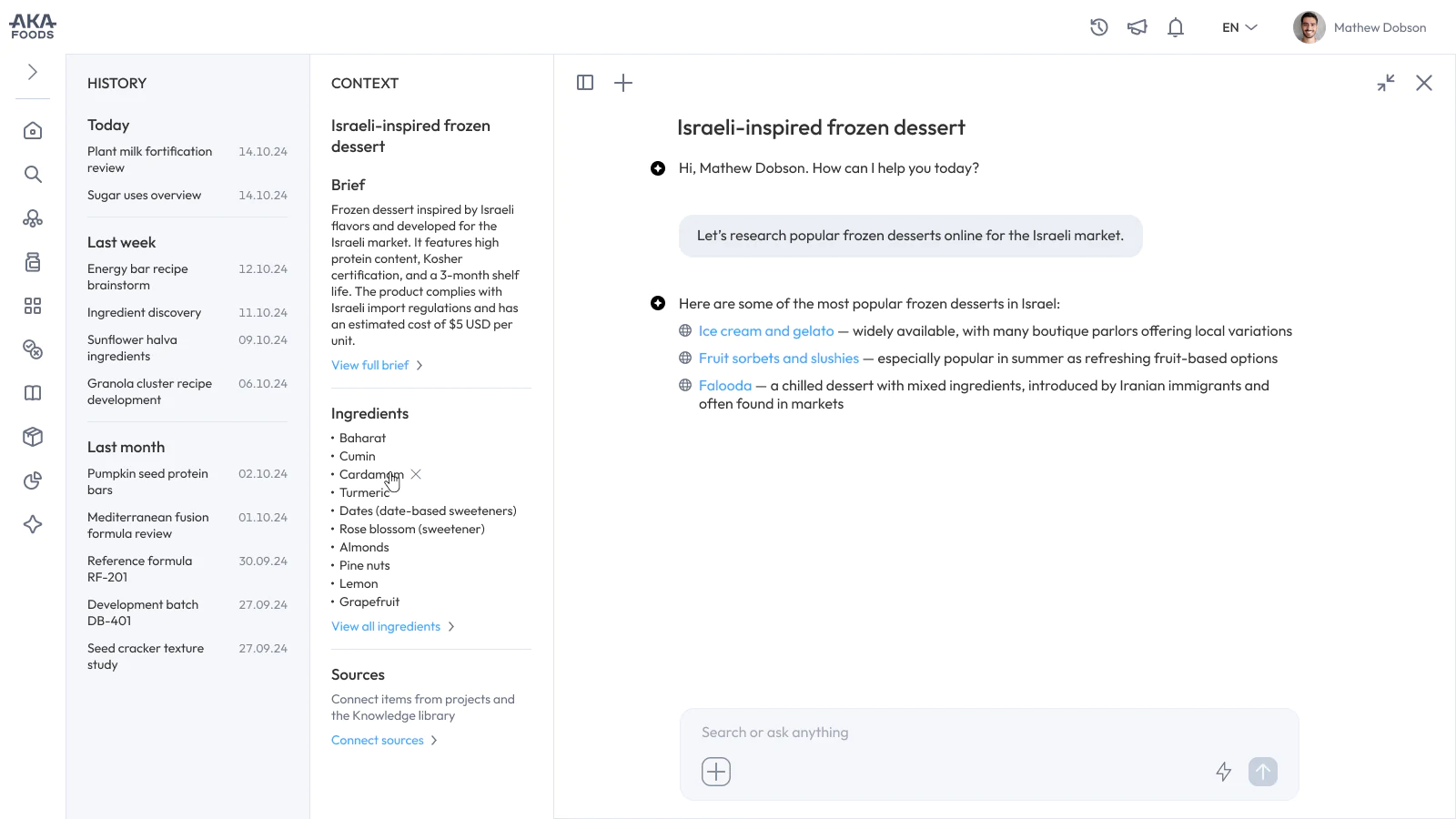This screenshot has height=819, width=1456.
Task: Open the View full brief link
Action: (x=377, y=365)
